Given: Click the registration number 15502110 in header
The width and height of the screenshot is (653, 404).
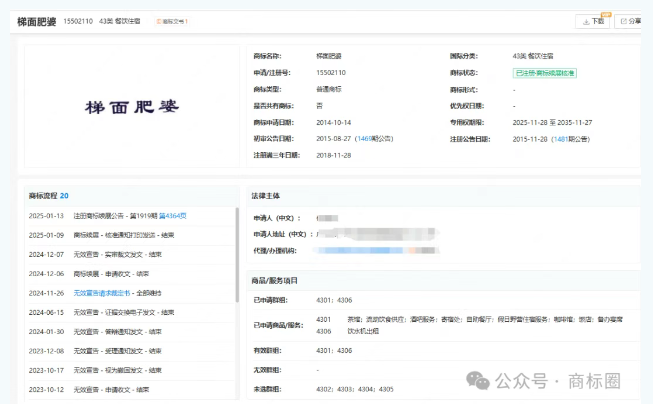Looking at the screenshot, I should [x=78, y=20].
